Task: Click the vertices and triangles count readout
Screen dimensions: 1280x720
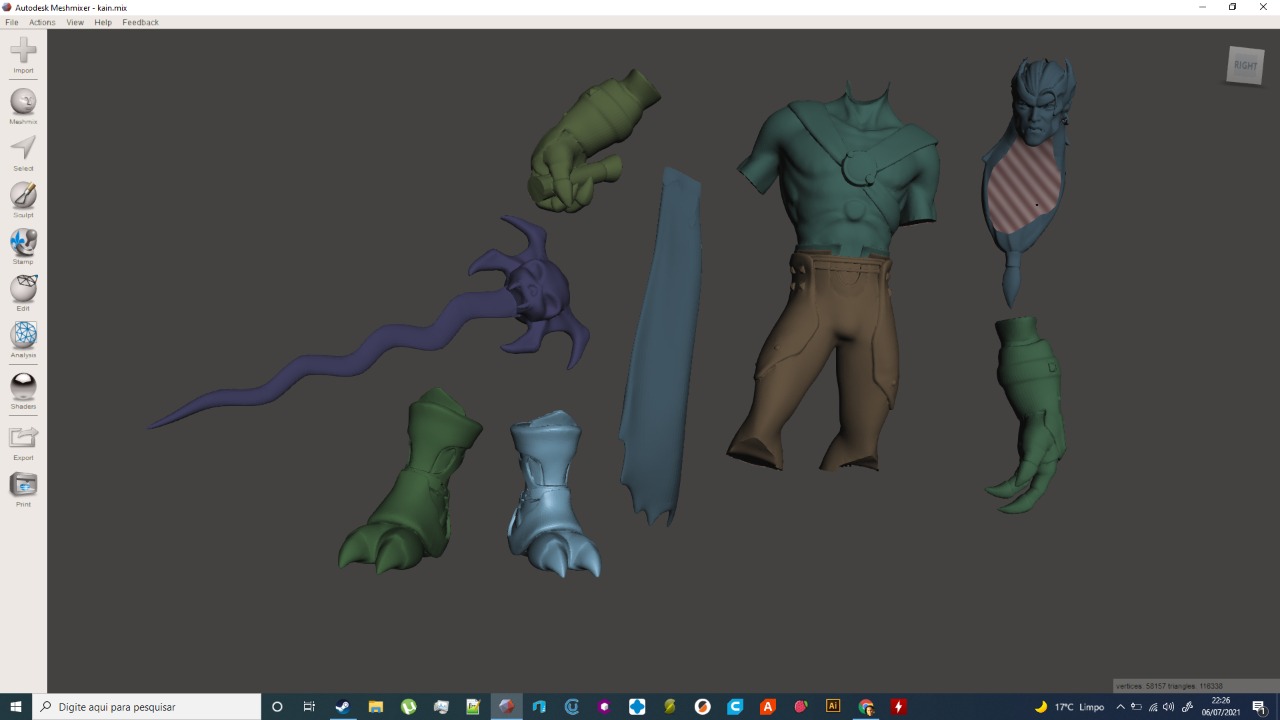Action: 1169,686
